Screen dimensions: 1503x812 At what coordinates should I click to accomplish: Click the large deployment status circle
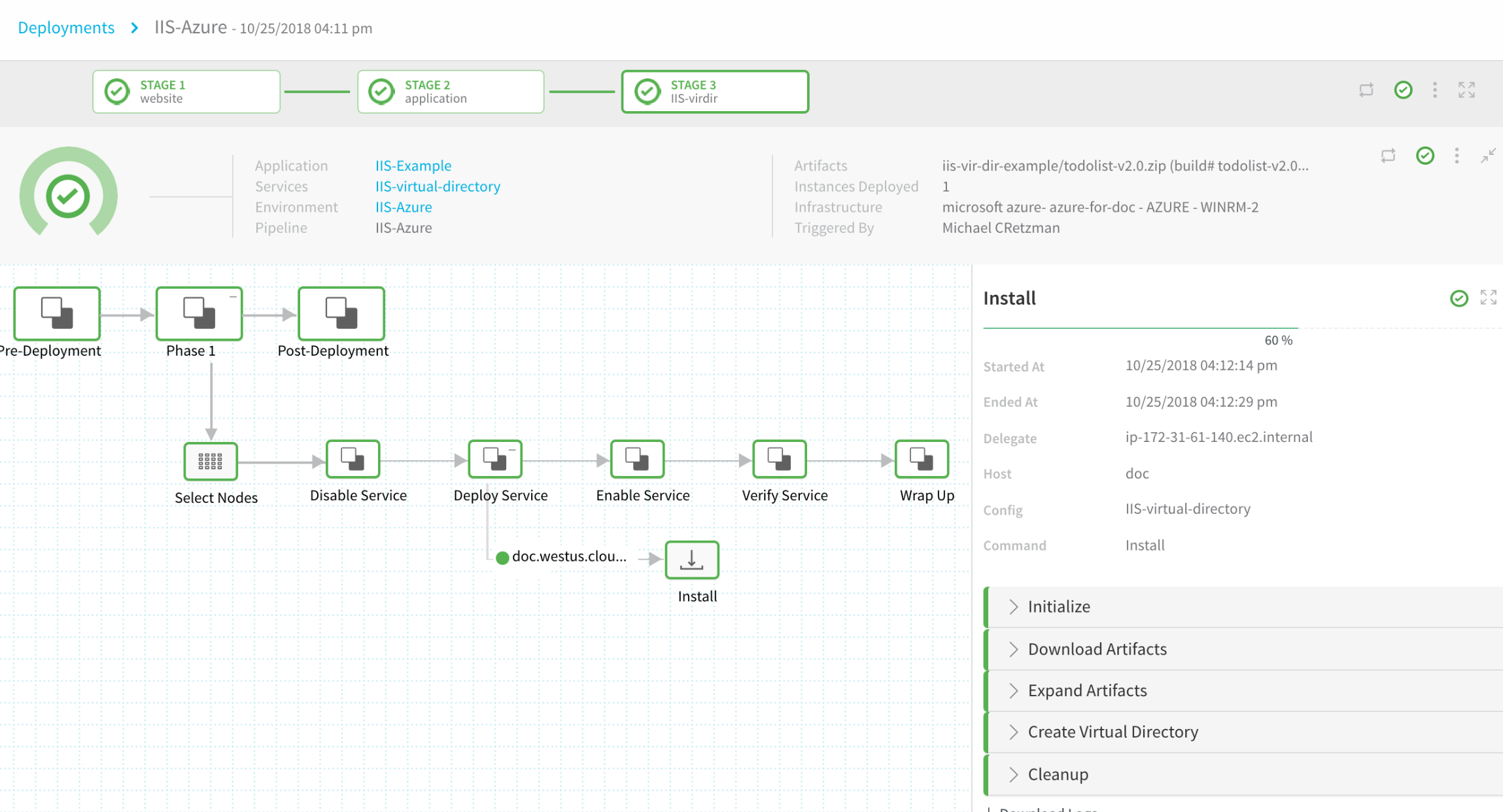click(68, 195)
